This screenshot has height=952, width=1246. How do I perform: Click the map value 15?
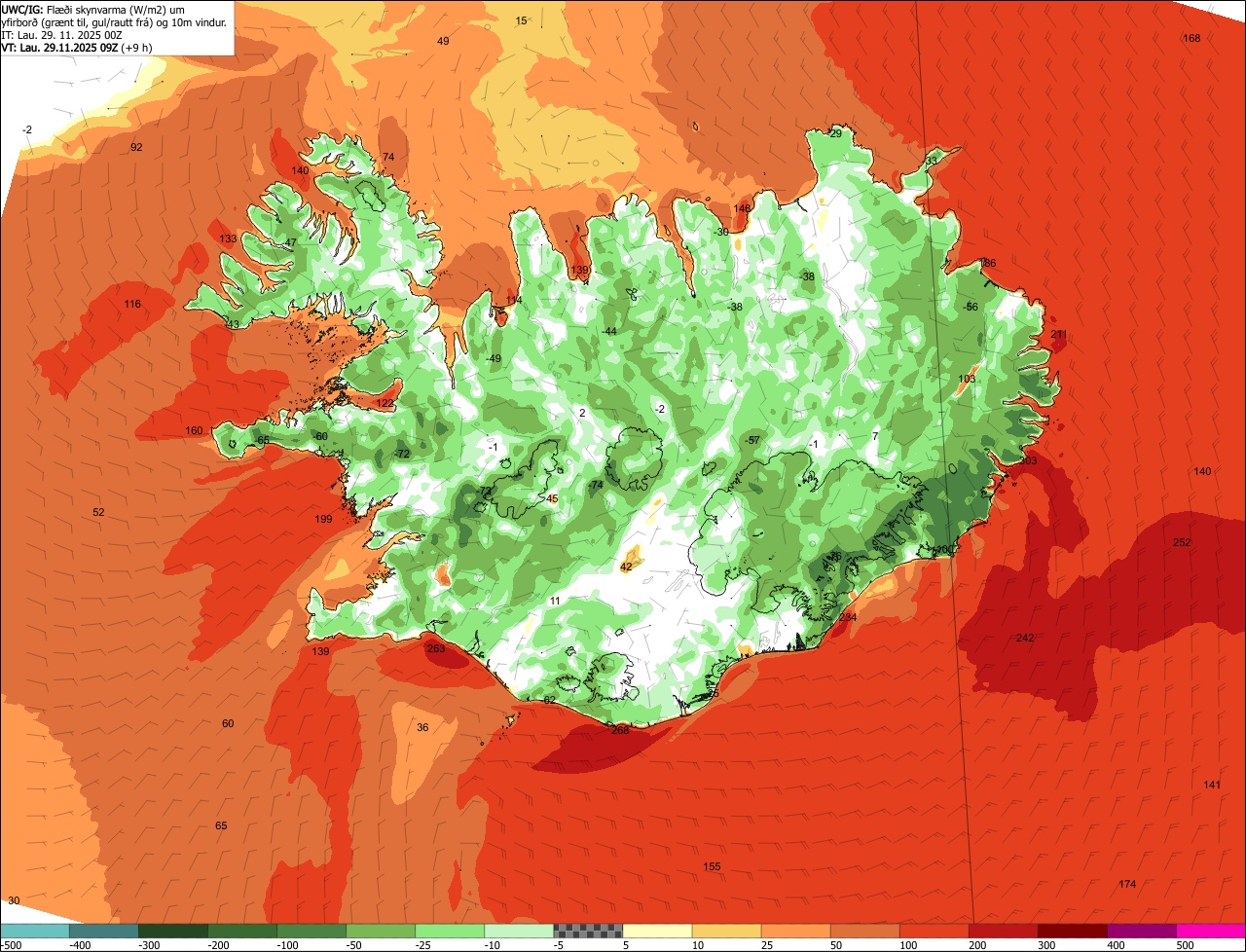[x=521, y=20]
